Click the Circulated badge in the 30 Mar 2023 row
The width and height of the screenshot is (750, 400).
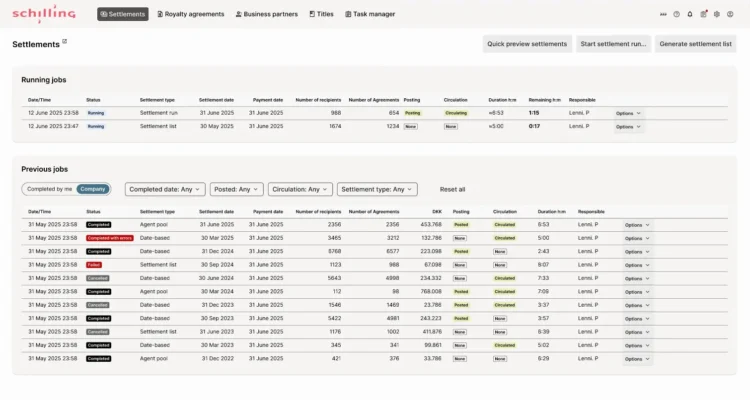point(505,345)
